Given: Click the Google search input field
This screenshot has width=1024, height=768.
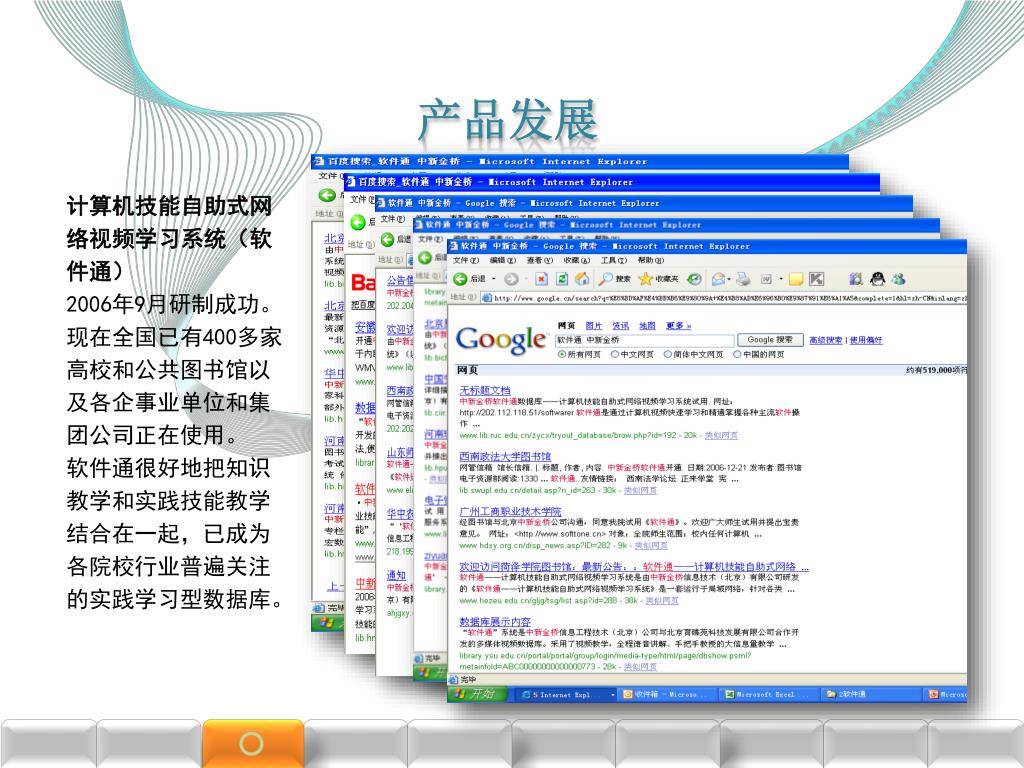Looking at the screenshot, I should pyautogui.click(x=644, y=340).
